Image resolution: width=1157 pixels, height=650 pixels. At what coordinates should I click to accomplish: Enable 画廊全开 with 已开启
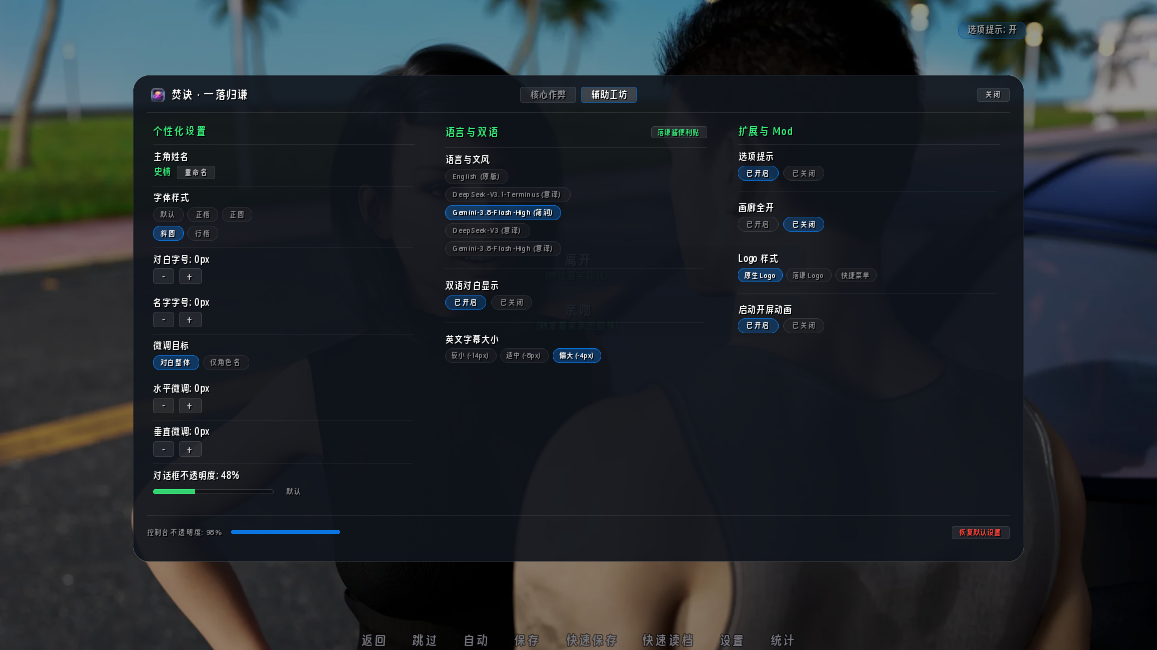758,224
